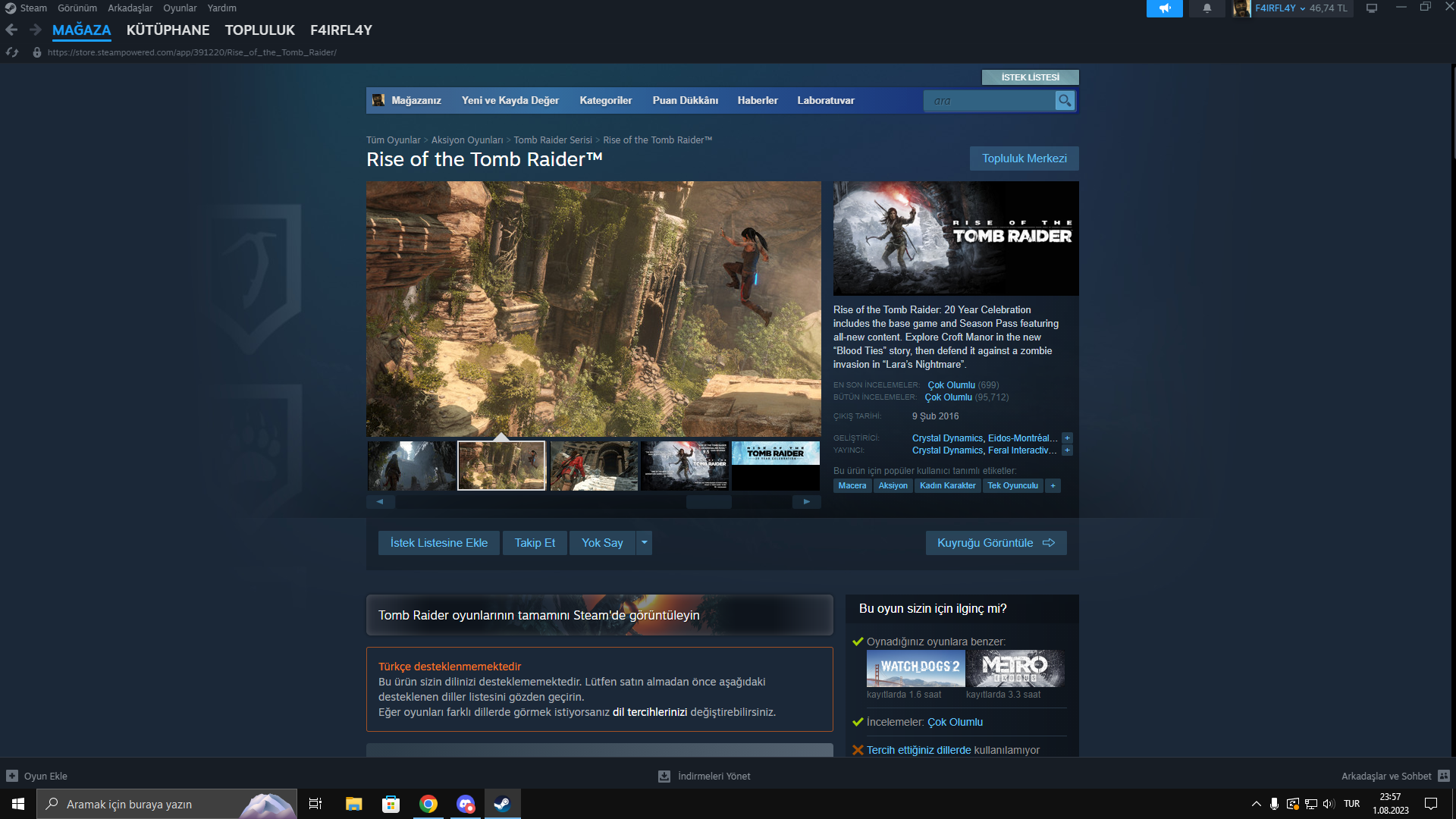Go back with the back arrow
1456x819 pixels.
tap(11, 30)
